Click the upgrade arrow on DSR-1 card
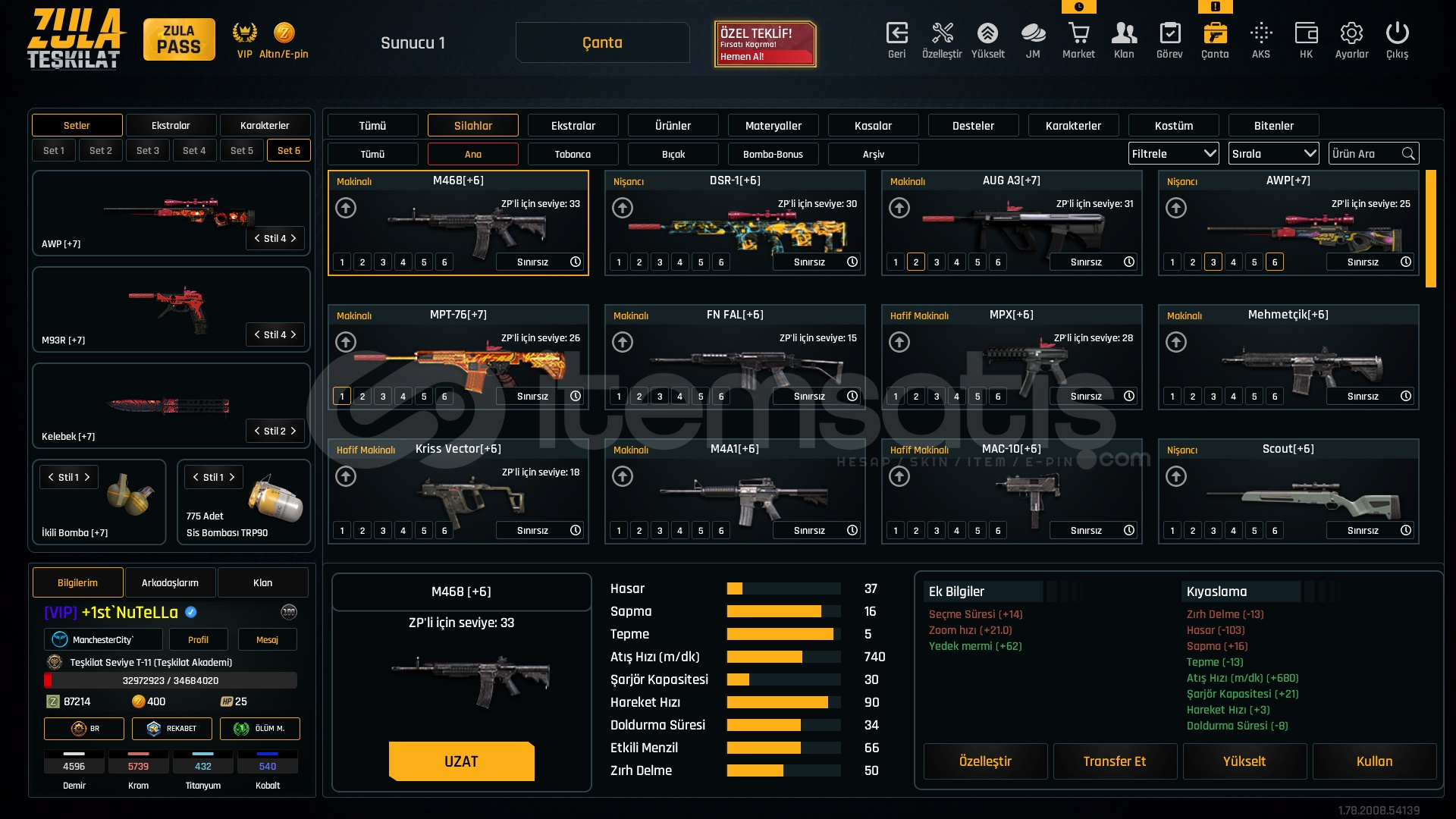Image resolution: width=1456 pixels, height=819 pixels. tap(623, 208)
